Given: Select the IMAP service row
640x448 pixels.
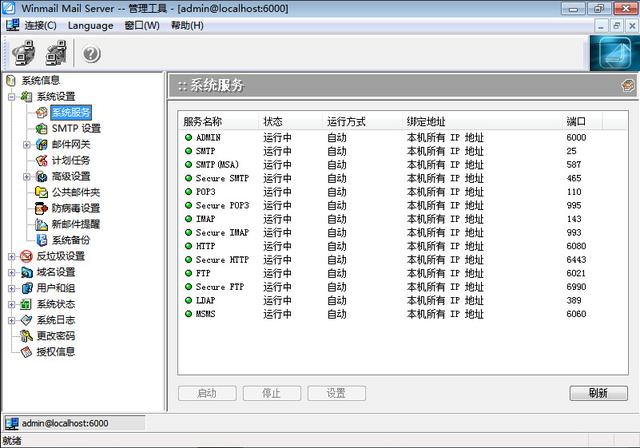Looking at the screenshot, I should point(402,219).
